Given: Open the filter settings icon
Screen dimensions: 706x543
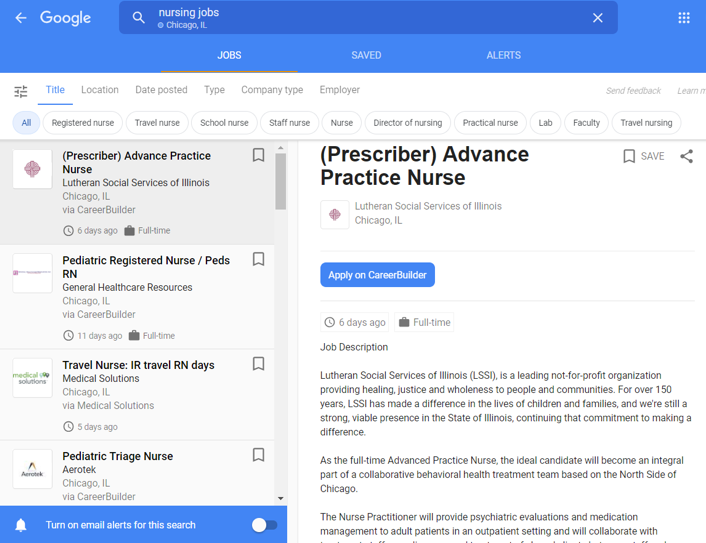Looking at the screenshot, I should point(21,91).
